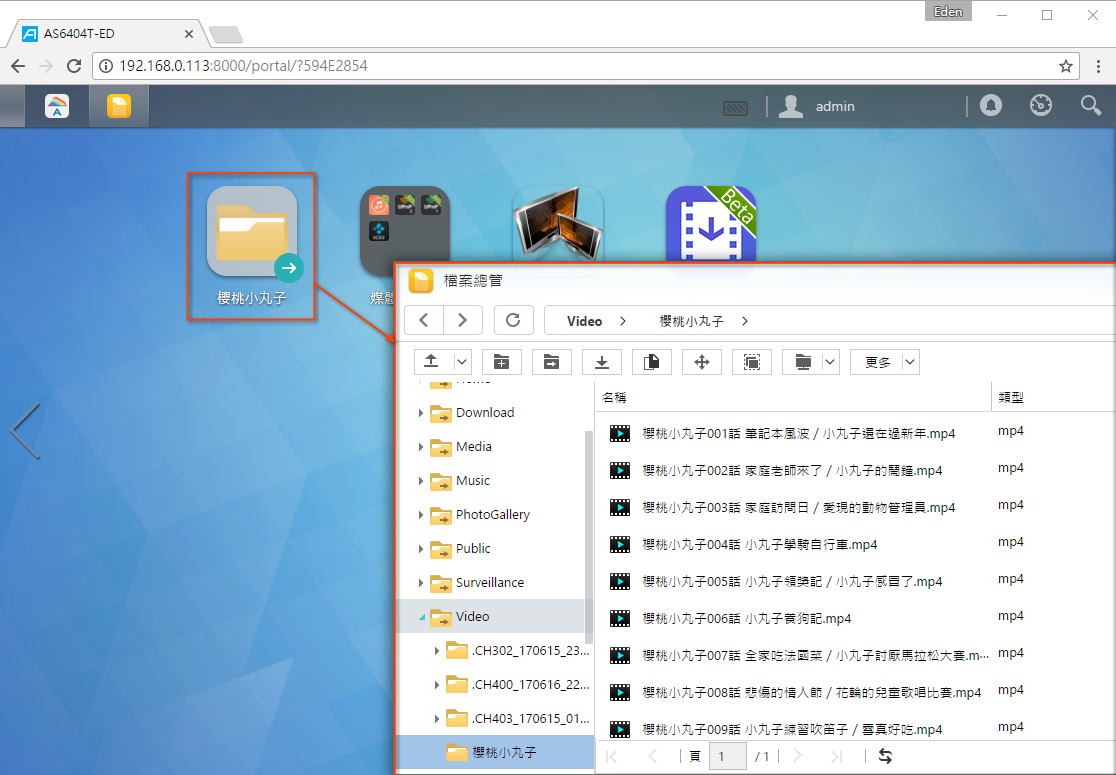The image size is (1116, 775).
Task: Create a new folder with toolbar icon
Action: [502, 362]
